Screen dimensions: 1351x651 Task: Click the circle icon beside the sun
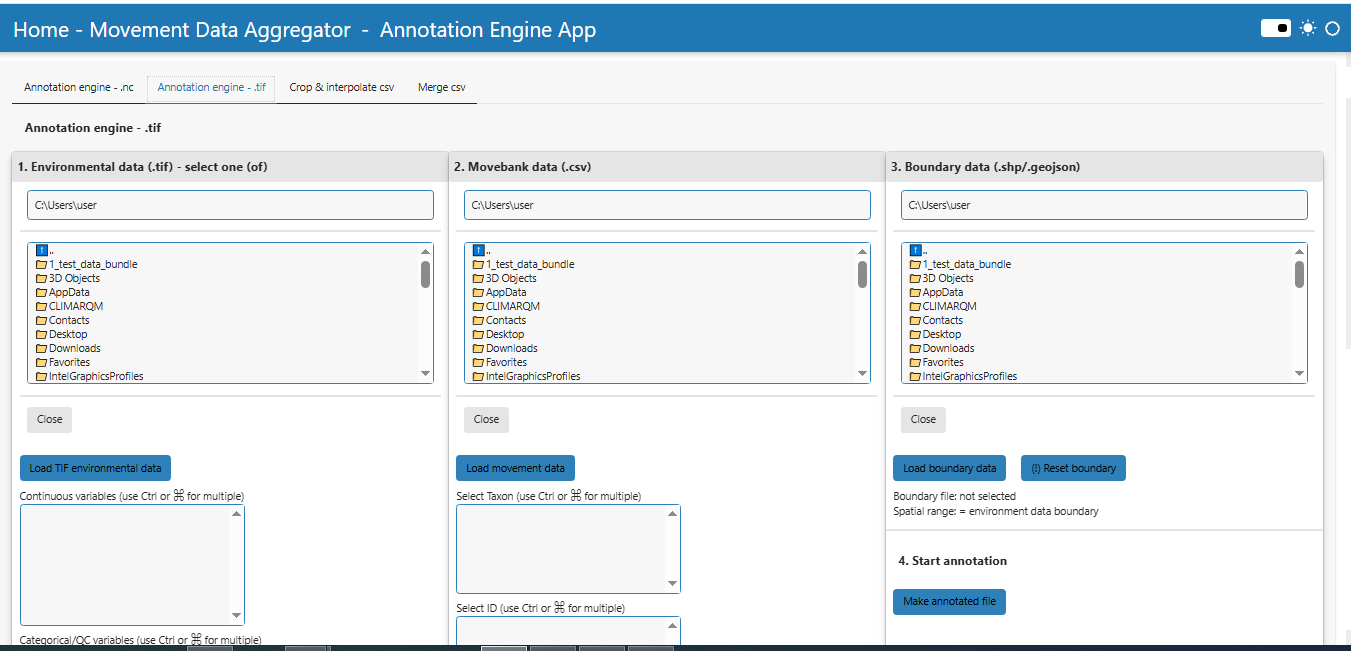[x=1332, y=29]
